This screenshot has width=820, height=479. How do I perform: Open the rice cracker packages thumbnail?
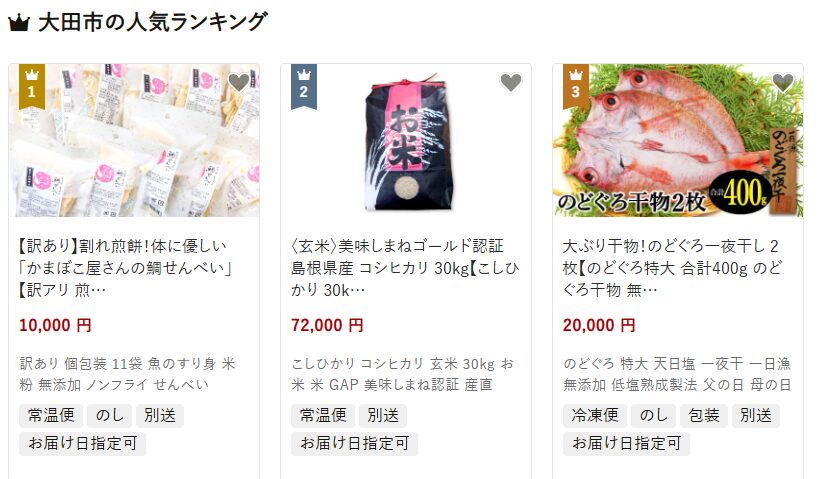point(134,140)
